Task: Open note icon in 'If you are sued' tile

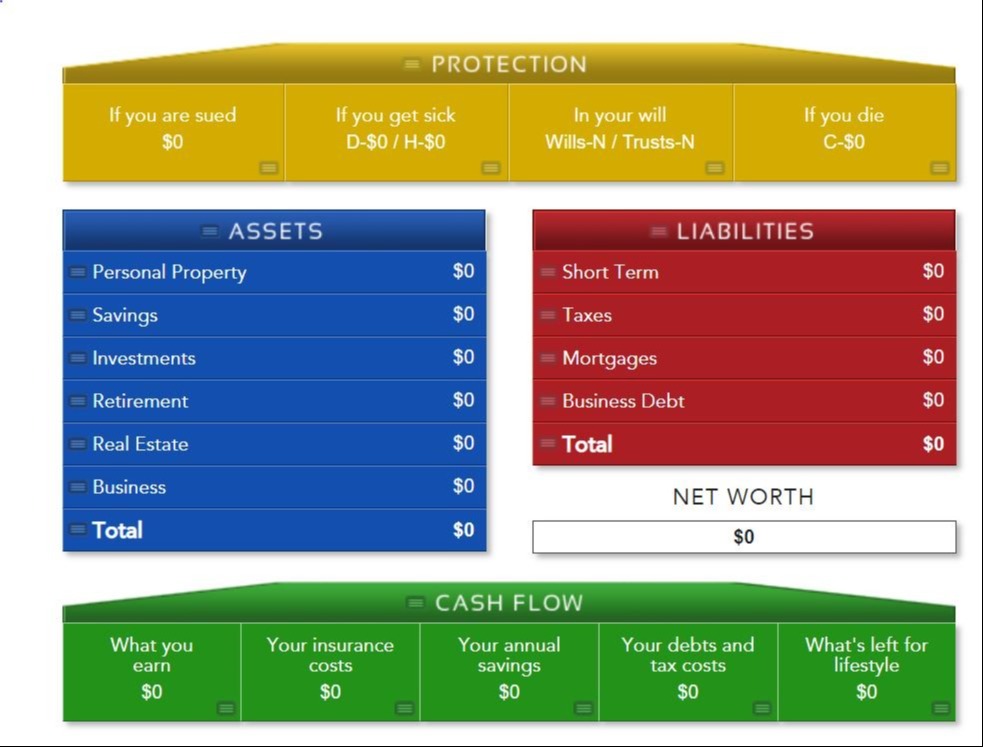Action: point(268,167)
